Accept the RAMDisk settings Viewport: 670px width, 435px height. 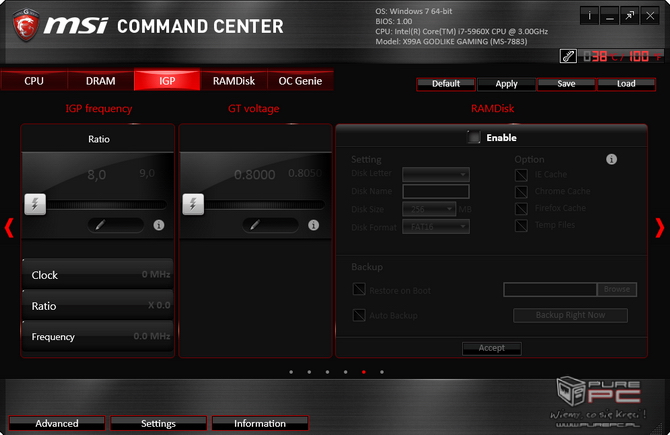click(492, 348)
